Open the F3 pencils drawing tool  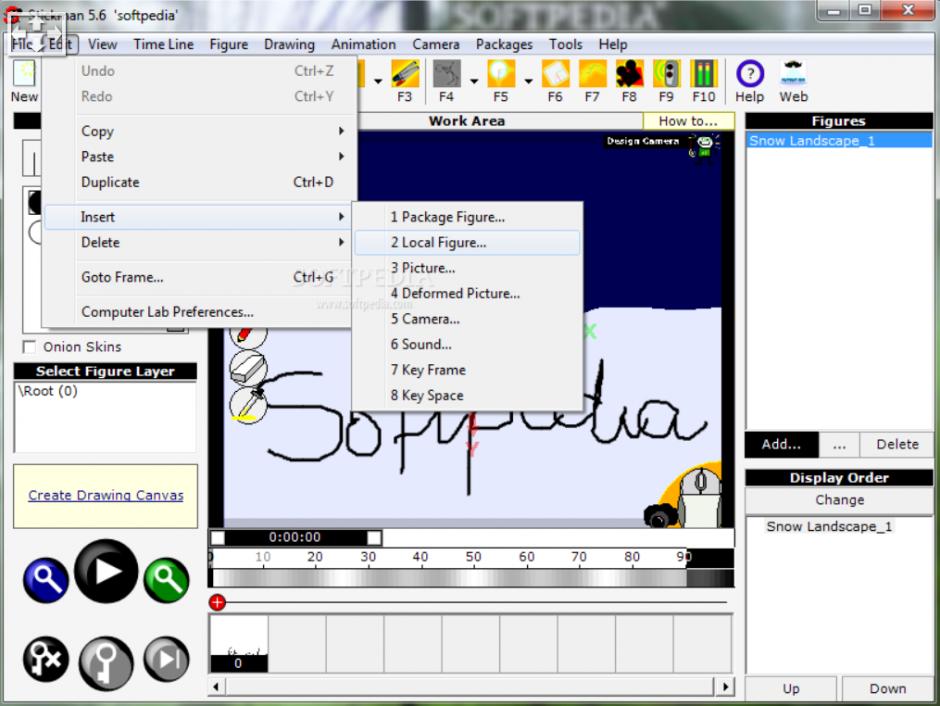(405, 74)
